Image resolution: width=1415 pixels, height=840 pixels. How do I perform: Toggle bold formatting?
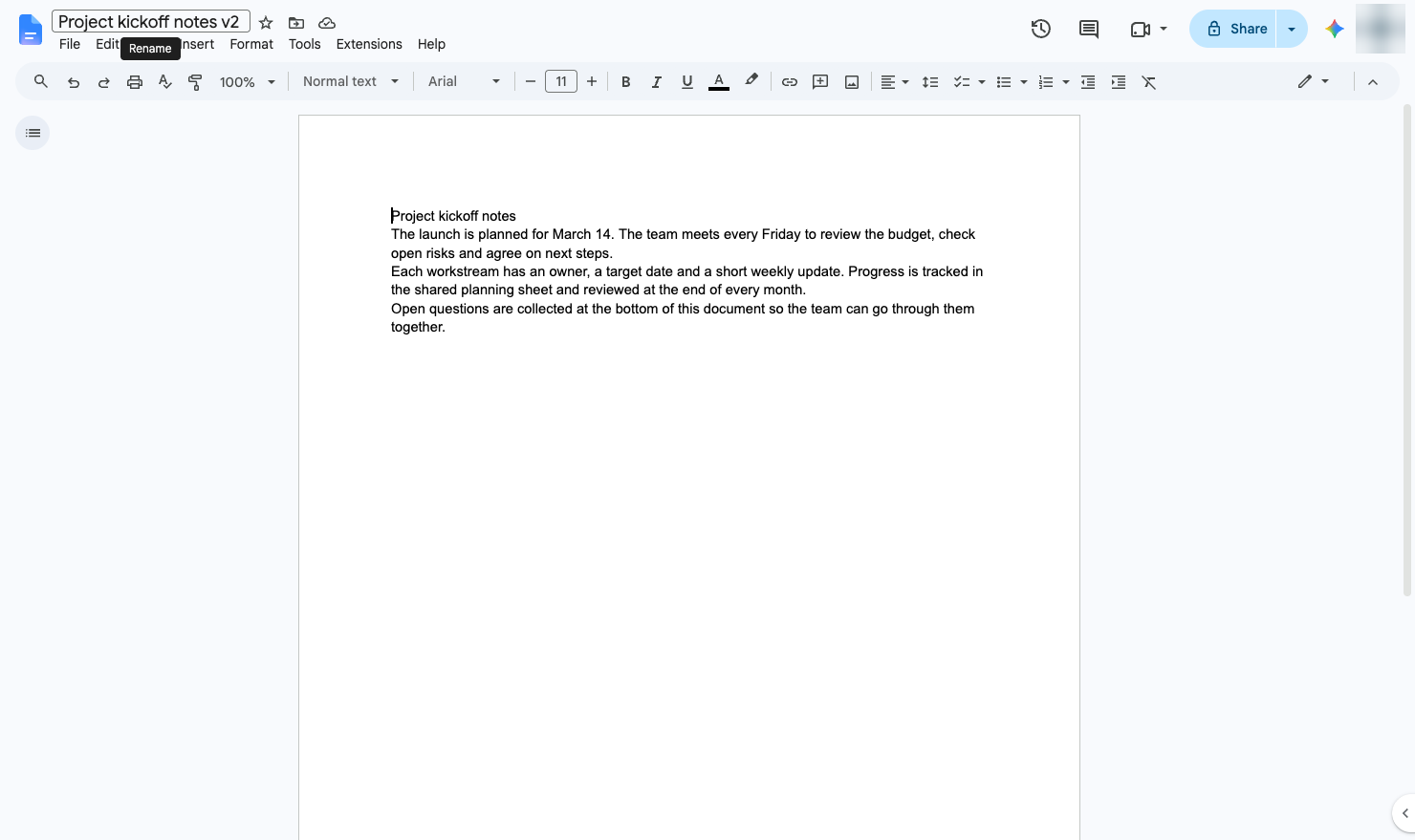626,82
